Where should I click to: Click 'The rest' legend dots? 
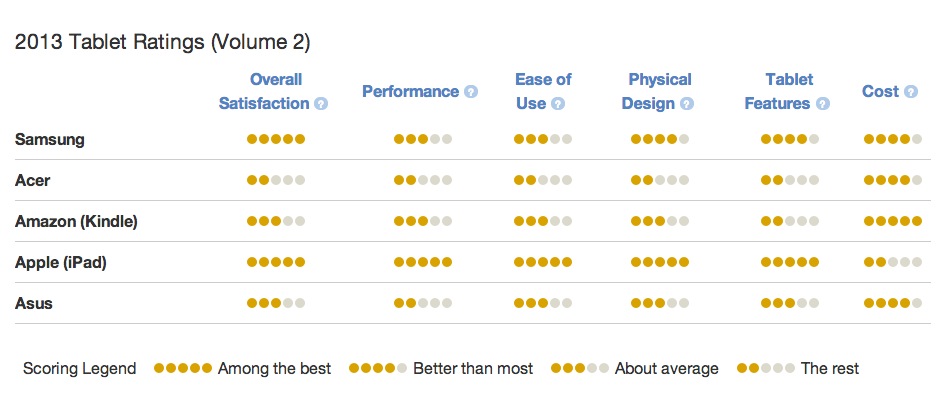click(x=766, y=368)
